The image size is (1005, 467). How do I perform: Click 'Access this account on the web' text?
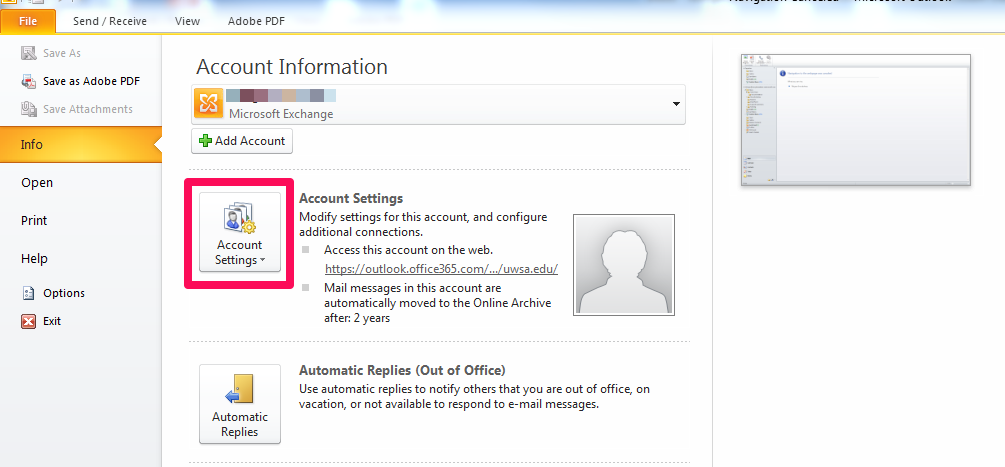[408, 250]
